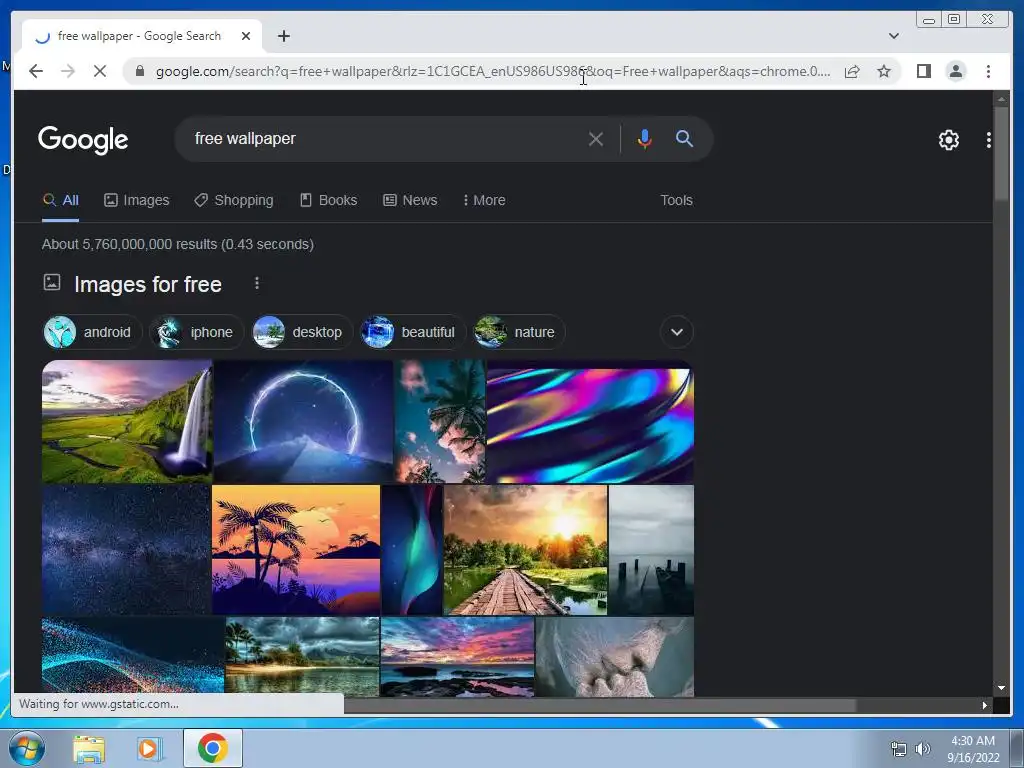Open the wooden bridge sunrise image
The height and width of the screenshot is (768, 1024).
[x=526, y=550]
